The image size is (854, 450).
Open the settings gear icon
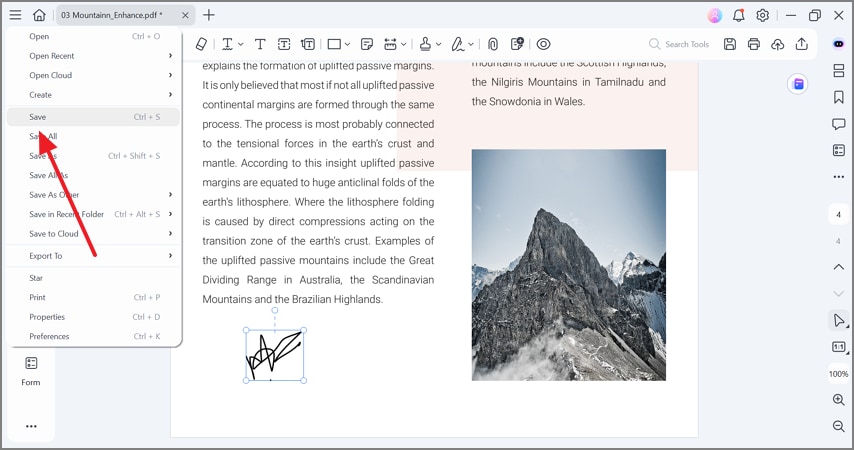pos(762,15)
